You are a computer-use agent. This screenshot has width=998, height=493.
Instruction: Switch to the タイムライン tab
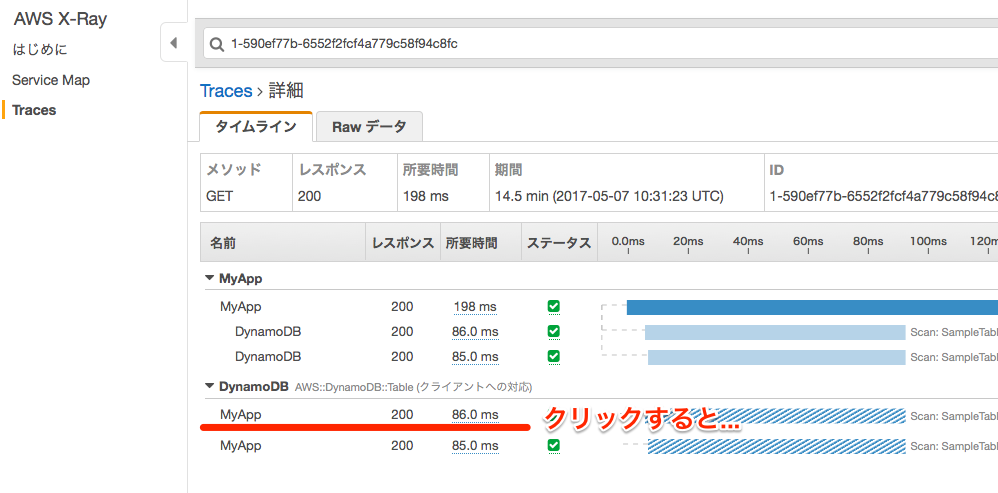coord(256,127)
